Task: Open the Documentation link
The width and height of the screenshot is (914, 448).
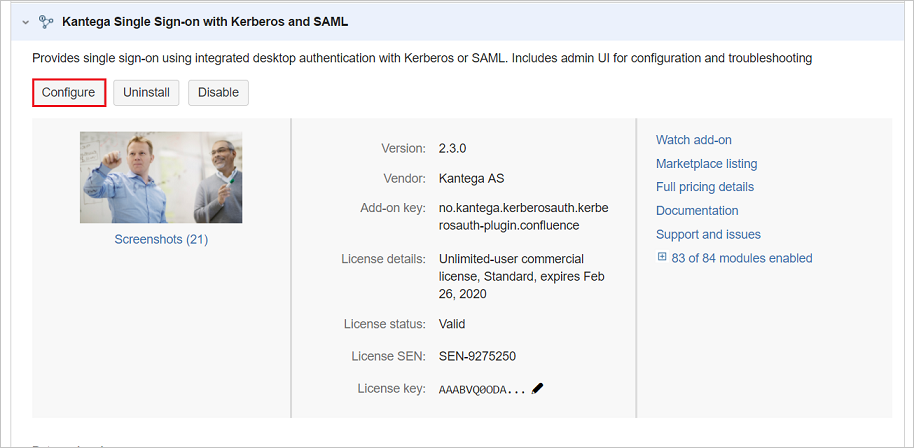Action: [697, 211]
